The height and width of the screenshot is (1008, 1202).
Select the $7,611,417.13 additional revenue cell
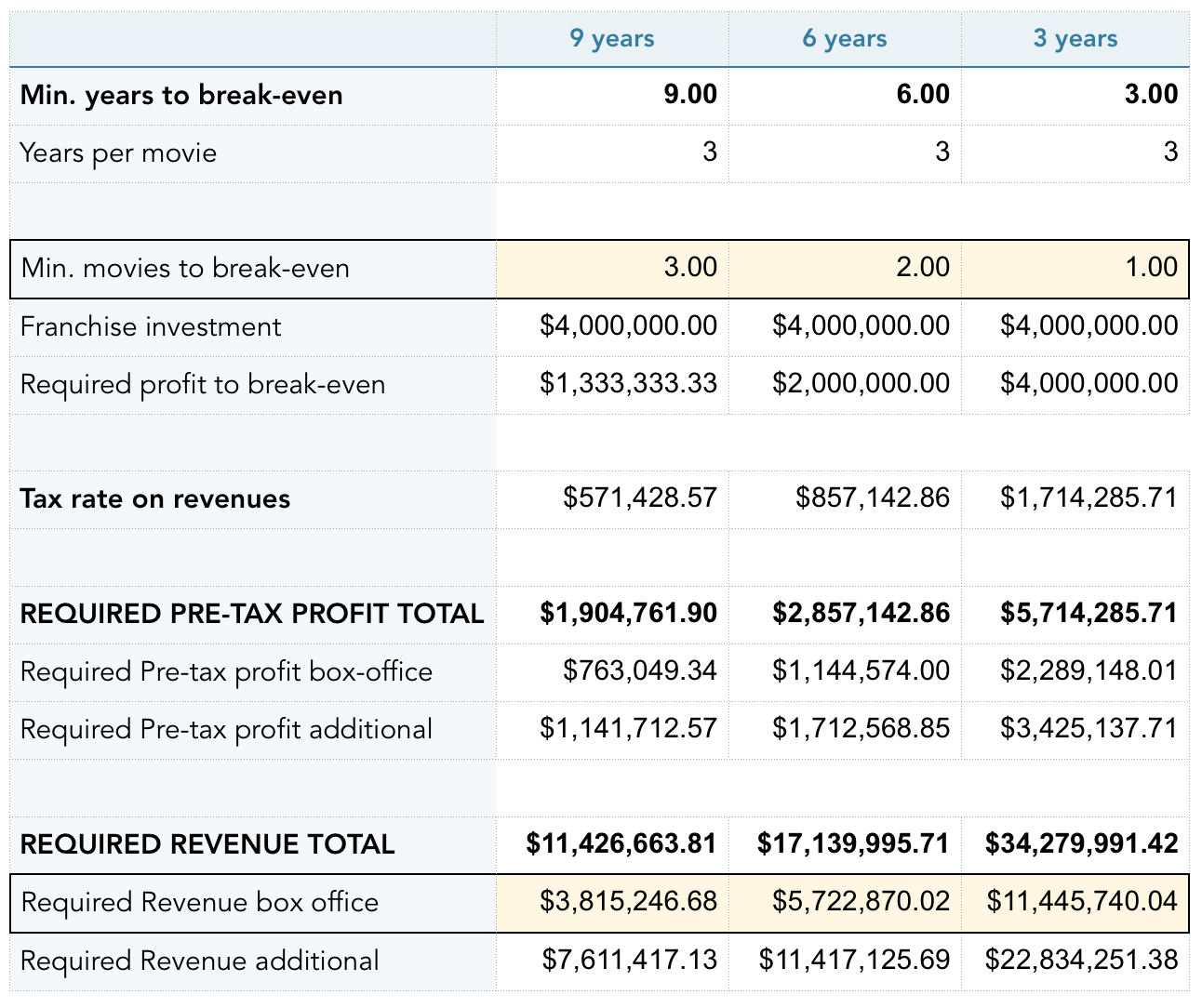(612, 961)
